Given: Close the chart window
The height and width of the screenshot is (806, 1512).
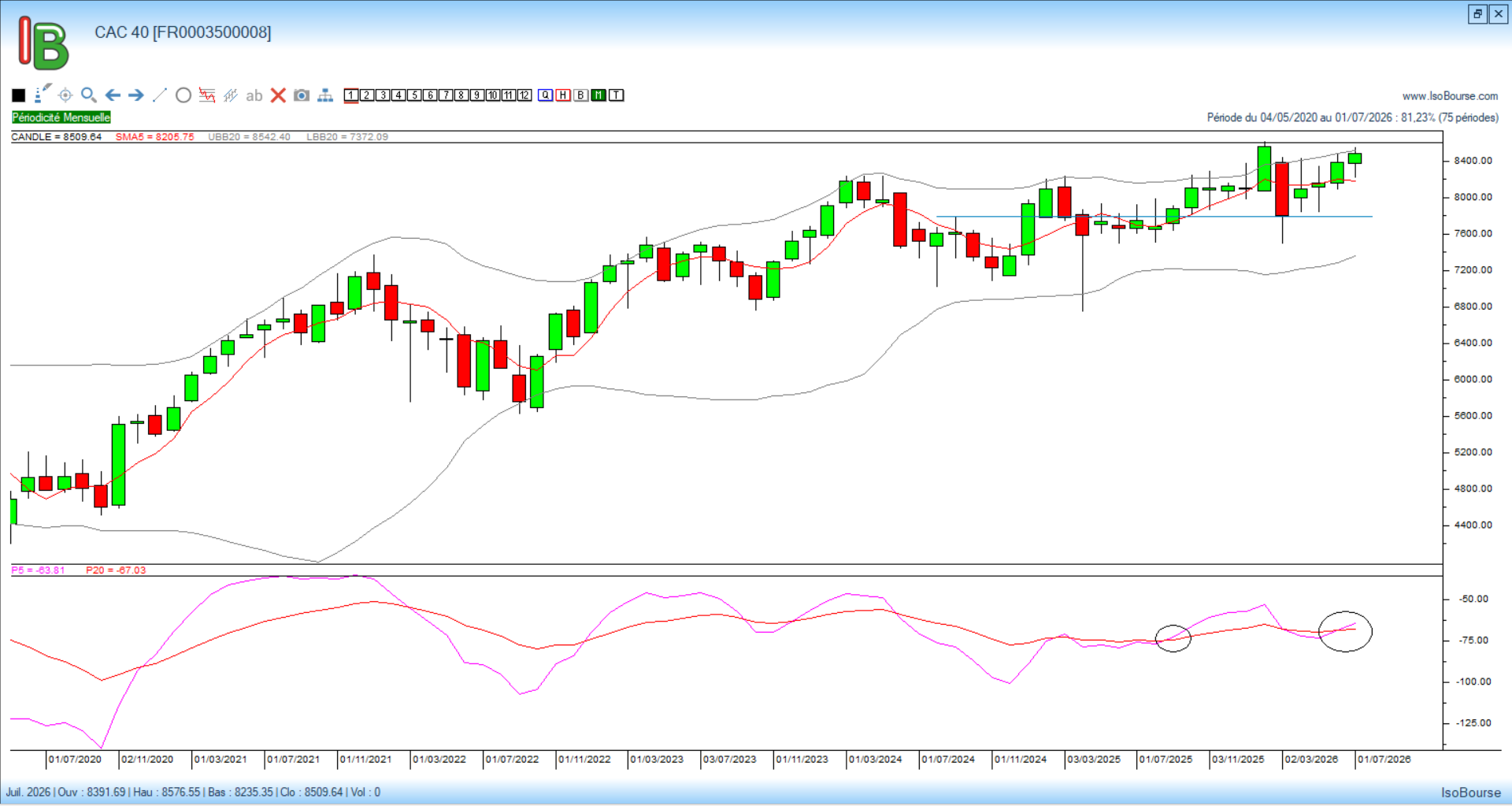Looking at the screenshot, I should pos(1498,13).
